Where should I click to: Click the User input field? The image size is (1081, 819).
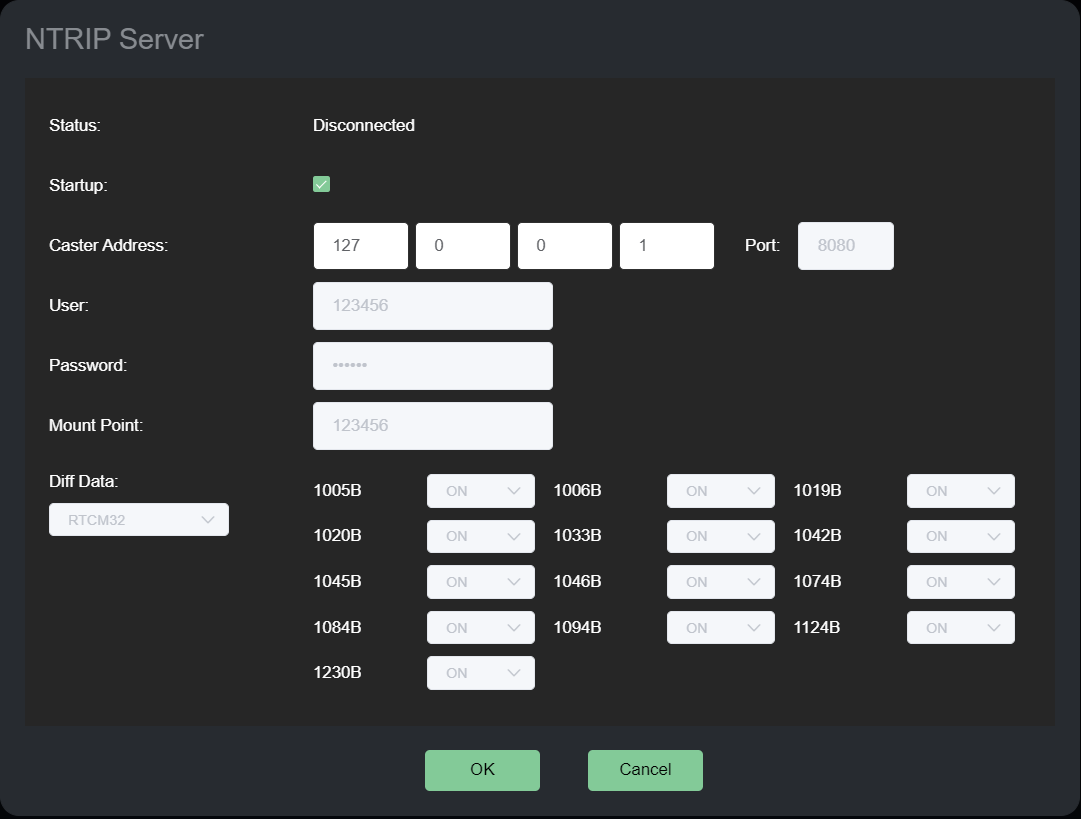pyautogui.click(x=432, y=306)
